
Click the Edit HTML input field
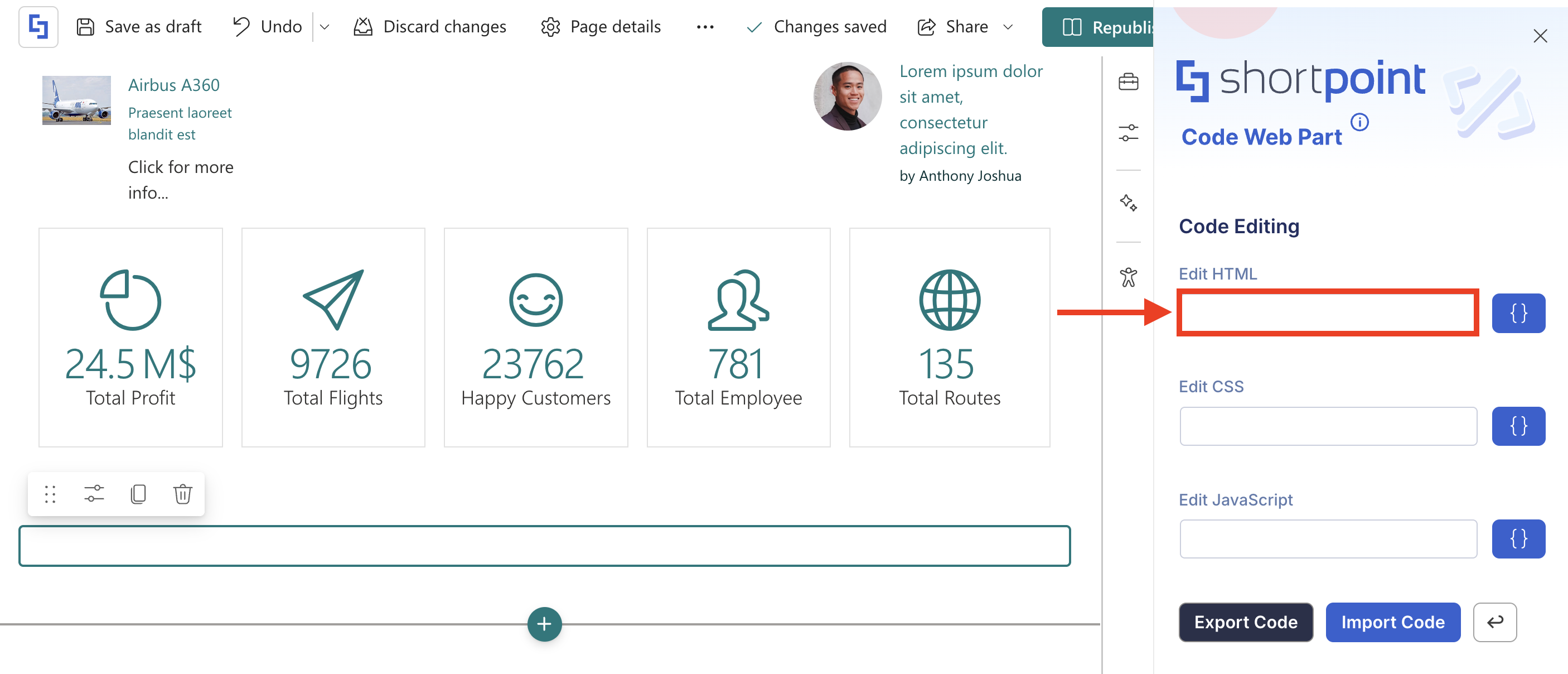1327,313
